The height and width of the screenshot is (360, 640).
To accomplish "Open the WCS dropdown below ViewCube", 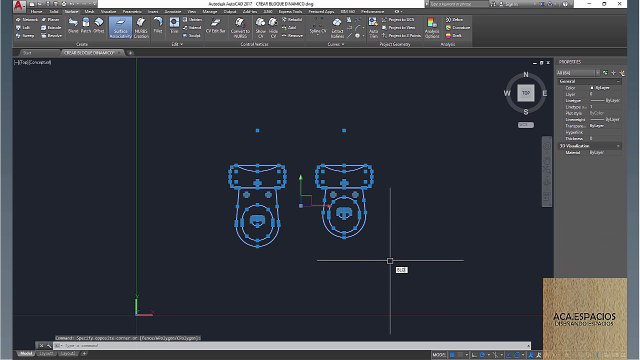I will tap(526, 125).
